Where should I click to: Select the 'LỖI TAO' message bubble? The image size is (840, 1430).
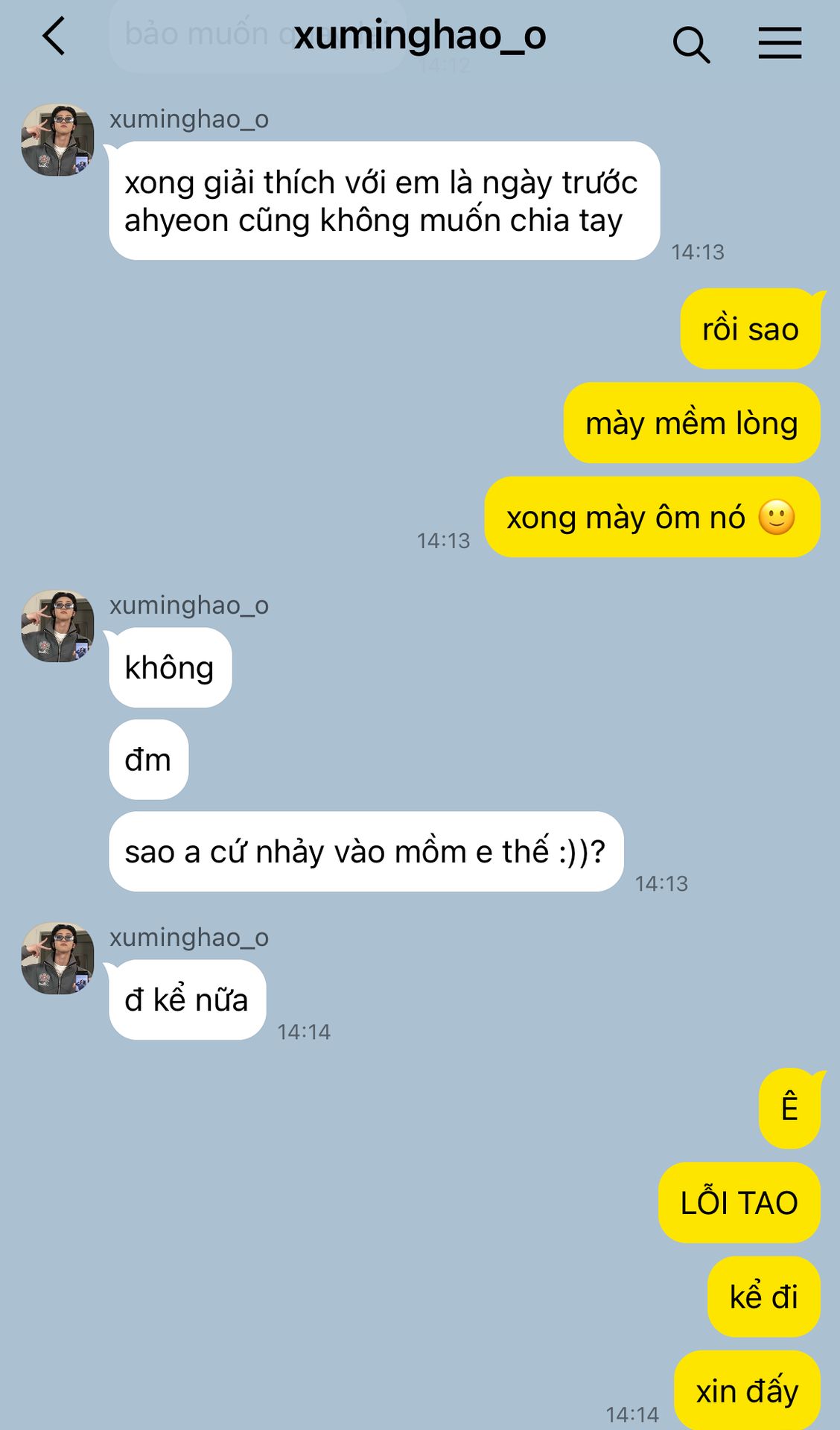pyautogui.click(x=739, y=1202)
